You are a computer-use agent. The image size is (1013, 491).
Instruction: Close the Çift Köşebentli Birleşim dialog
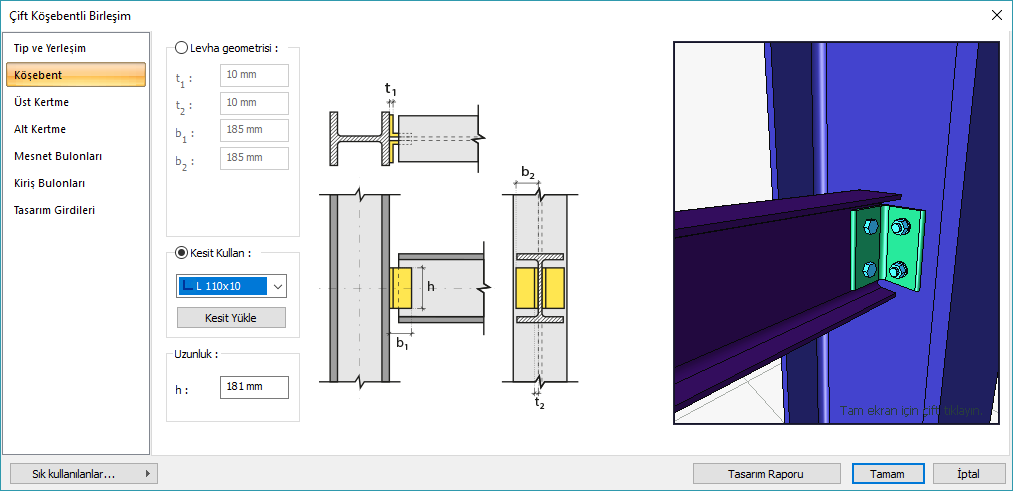point(996,15)
